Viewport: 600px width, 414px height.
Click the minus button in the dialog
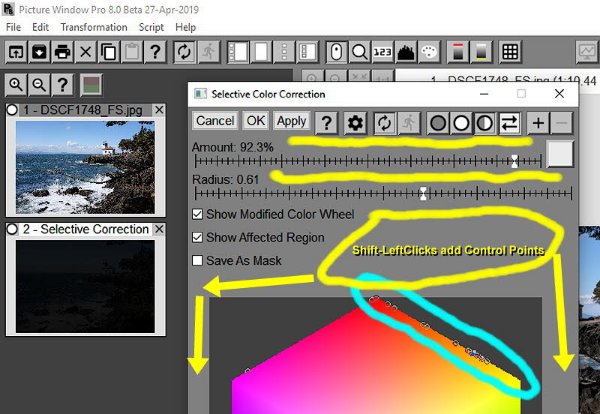[561, 123]
